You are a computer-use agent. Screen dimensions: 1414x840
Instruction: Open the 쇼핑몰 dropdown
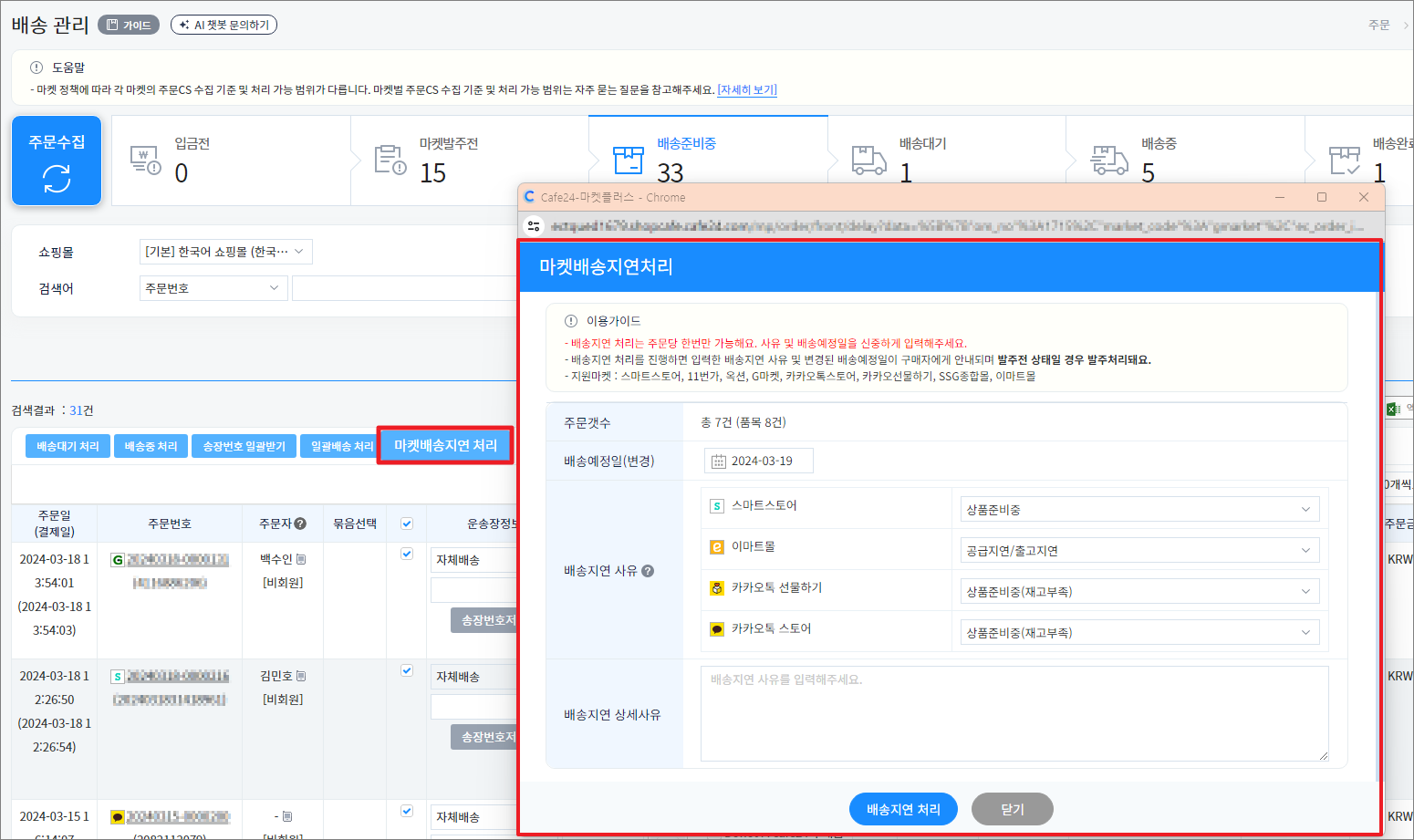coord(226,252)
